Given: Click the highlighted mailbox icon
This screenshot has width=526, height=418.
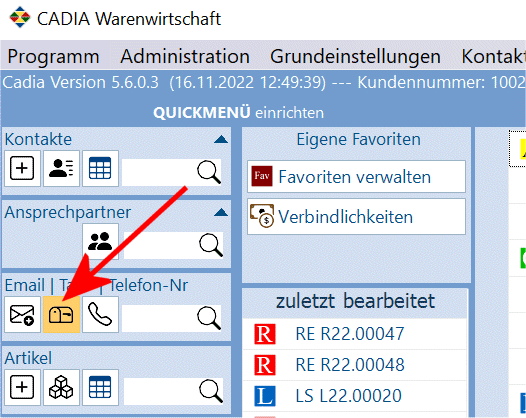Looking at the screenshot, I should point(61,315).
